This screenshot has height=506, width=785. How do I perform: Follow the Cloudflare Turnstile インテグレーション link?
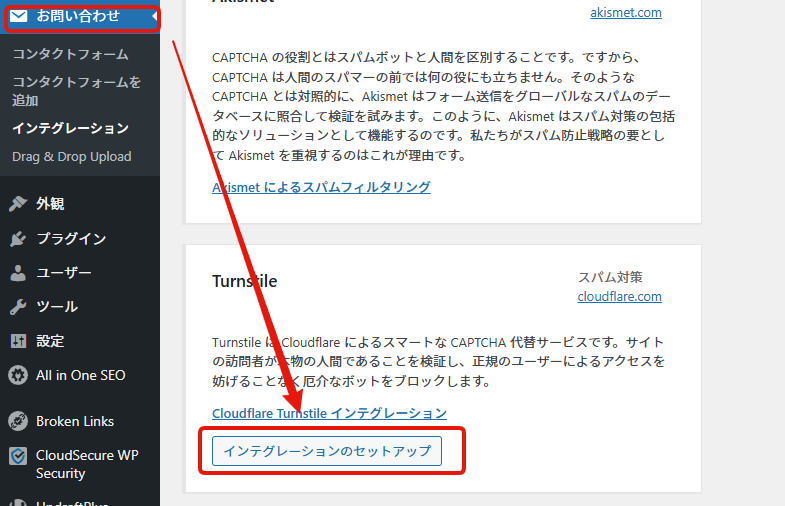click(x=329, y=413)
